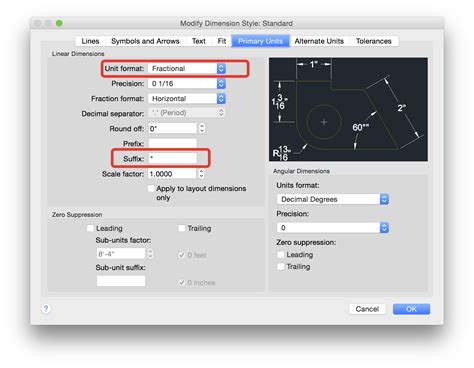474x368 pixels.
Task: Open the angular Precision dropdown
Action: pyautogui.click(x=333, y=228)
